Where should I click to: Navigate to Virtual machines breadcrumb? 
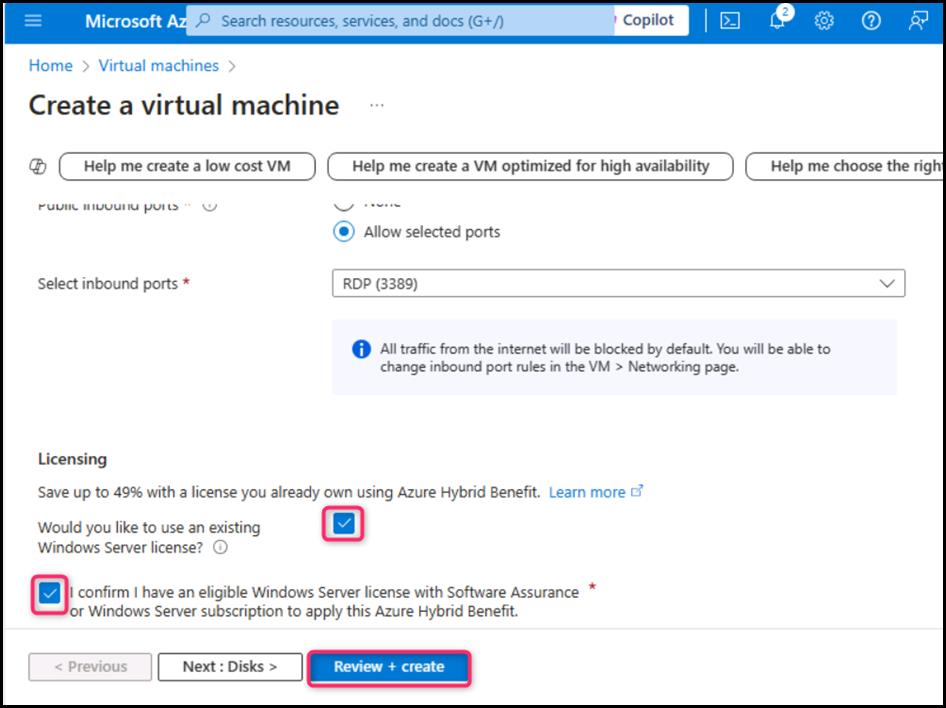click(x=158, y=66)
